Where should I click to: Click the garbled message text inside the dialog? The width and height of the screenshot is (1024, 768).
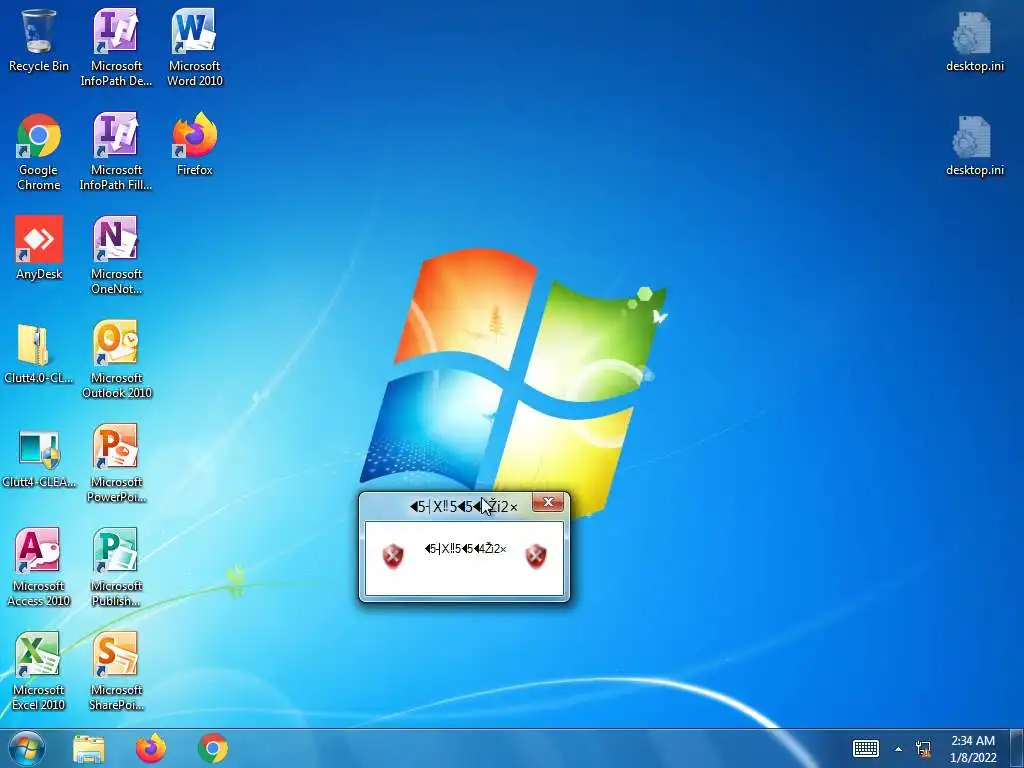point(465,549)
